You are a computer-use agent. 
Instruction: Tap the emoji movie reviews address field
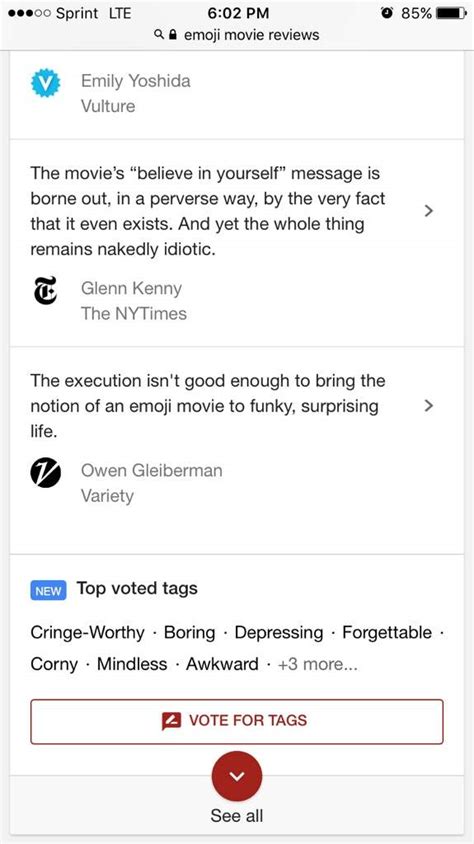[237, 35]
